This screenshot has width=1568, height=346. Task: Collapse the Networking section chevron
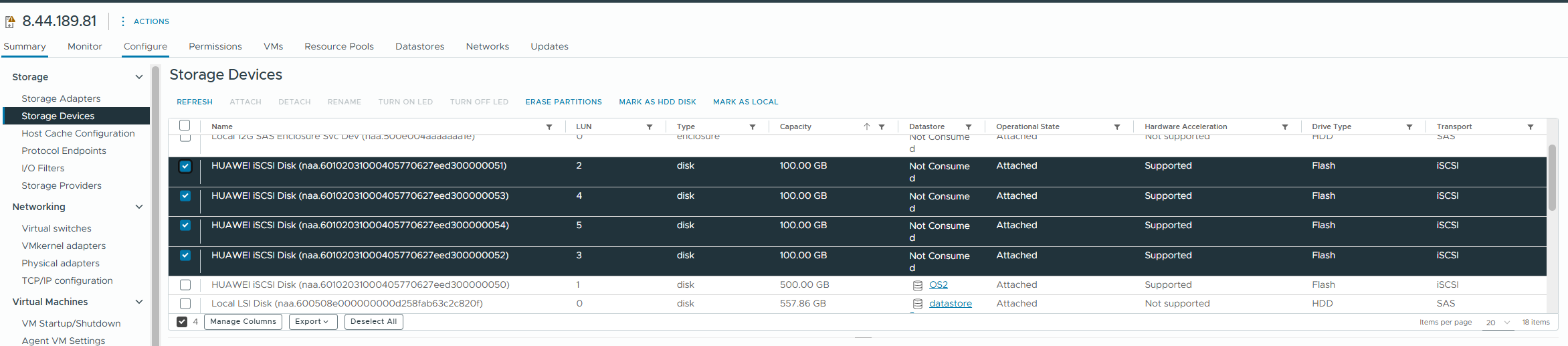pos(139,207)
